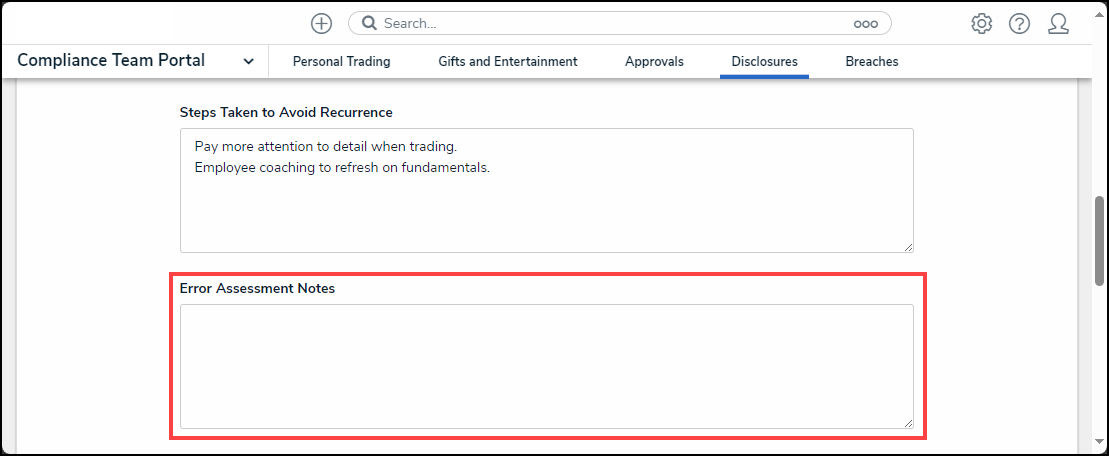
Task: Click the plus create-new icon
Action: 321,23
